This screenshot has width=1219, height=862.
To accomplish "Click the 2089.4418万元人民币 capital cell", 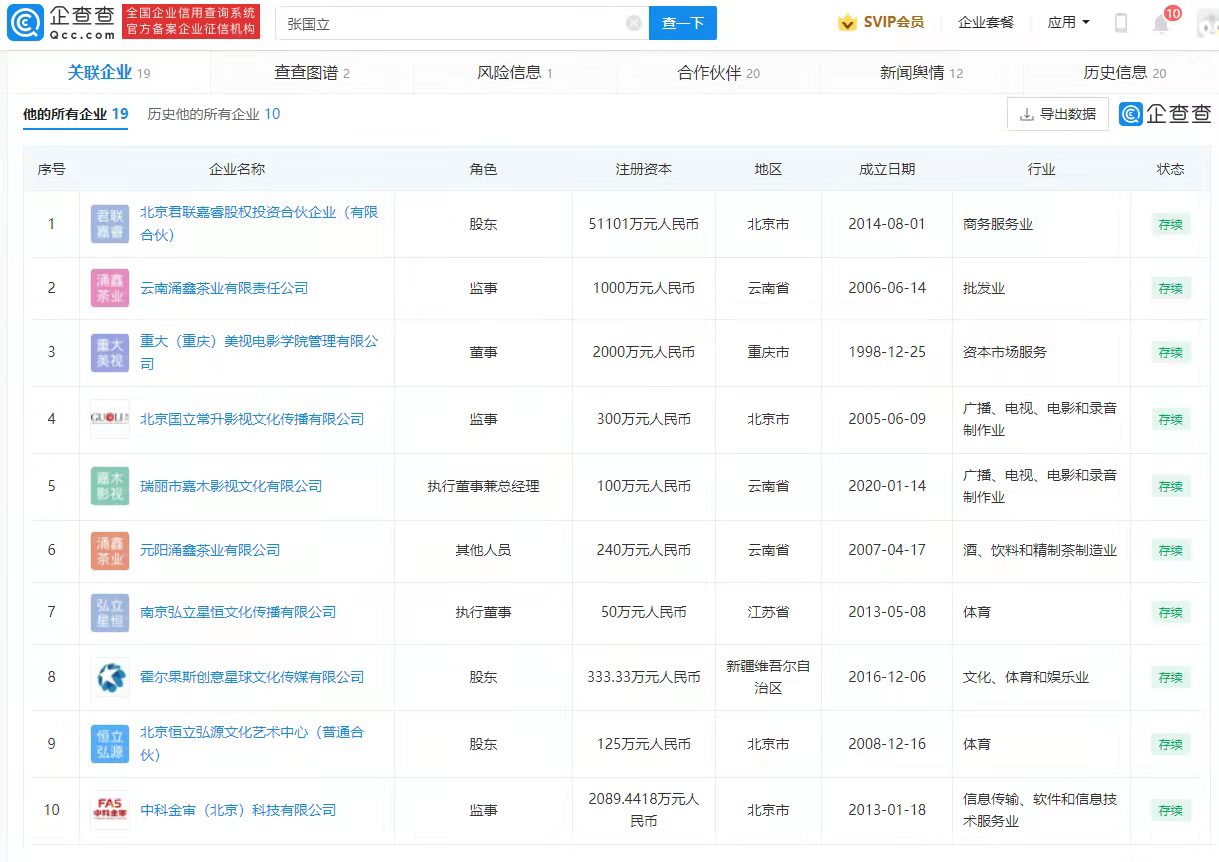I will [644, 810].
